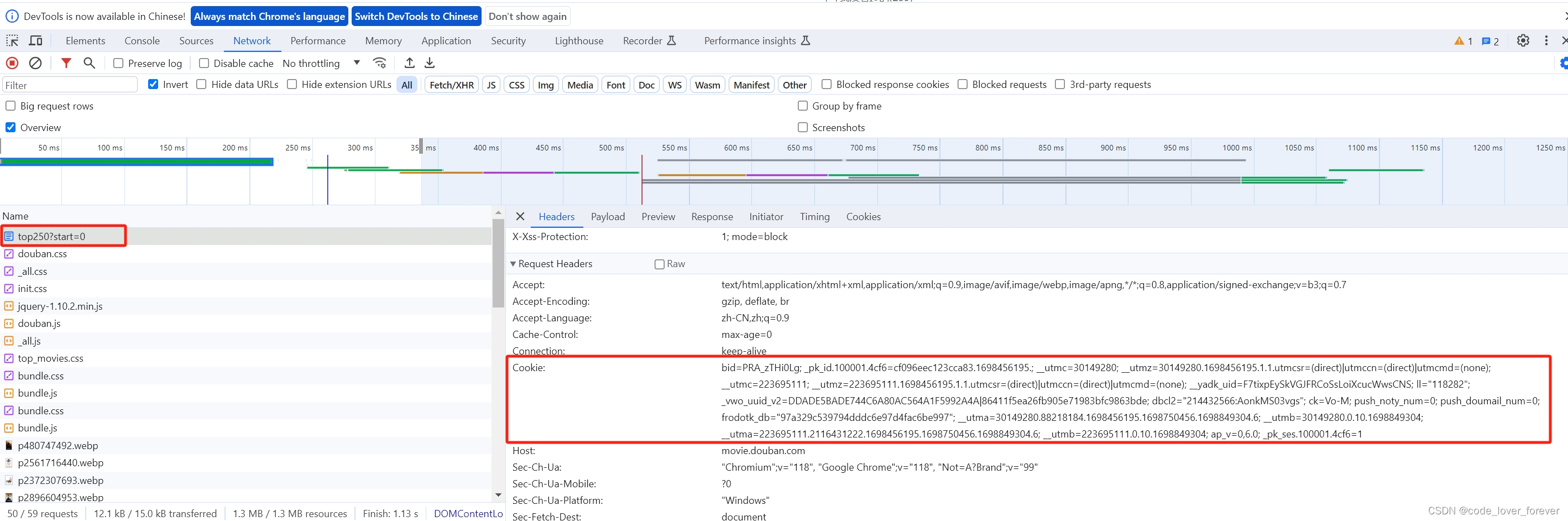The image size is (1568, 521).
Task: Filter by Fetch/XHR type
Action: click(x=452, y=85)
